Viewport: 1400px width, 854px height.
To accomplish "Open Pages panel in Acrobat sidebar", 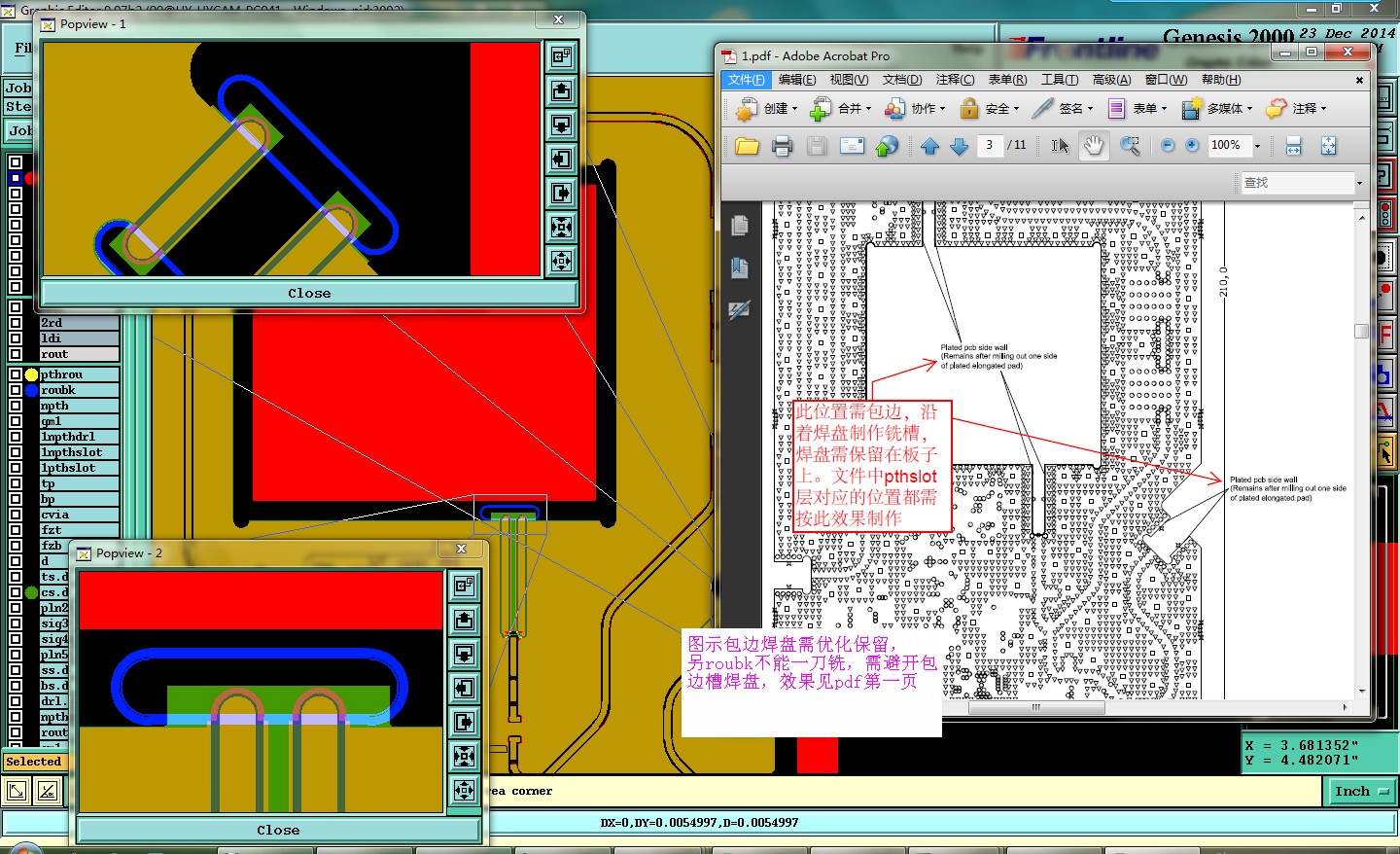I will point(739,226).
